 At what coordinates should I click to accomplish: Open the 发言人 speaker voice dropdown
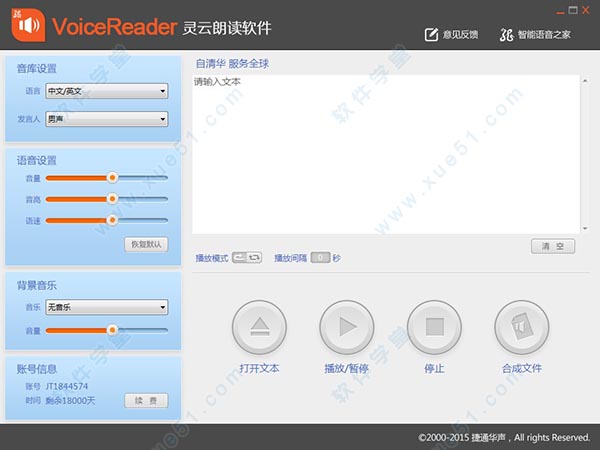pyautogui.click(x=107, y=119)
